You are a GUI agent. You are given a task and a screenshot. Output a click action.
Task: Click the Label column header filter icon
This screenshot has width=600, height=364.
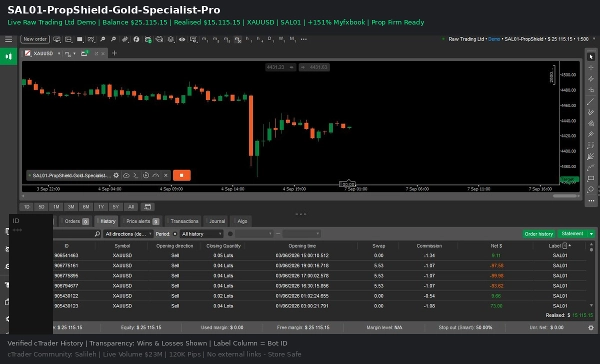565,246
